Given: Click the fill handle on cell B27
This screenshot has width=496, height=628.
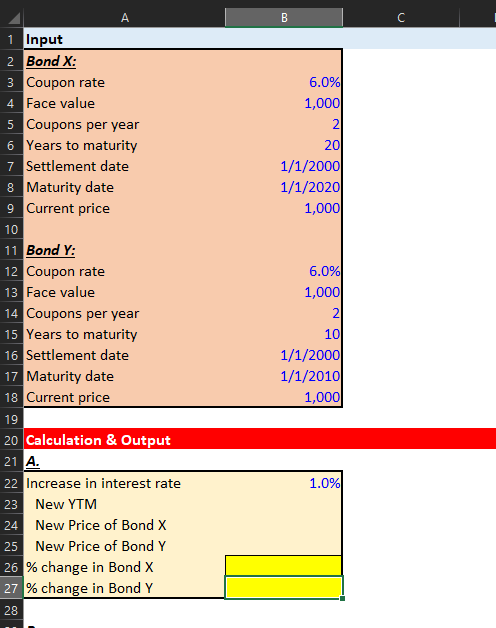Looking at the screenshot, I should pos(342,598).
